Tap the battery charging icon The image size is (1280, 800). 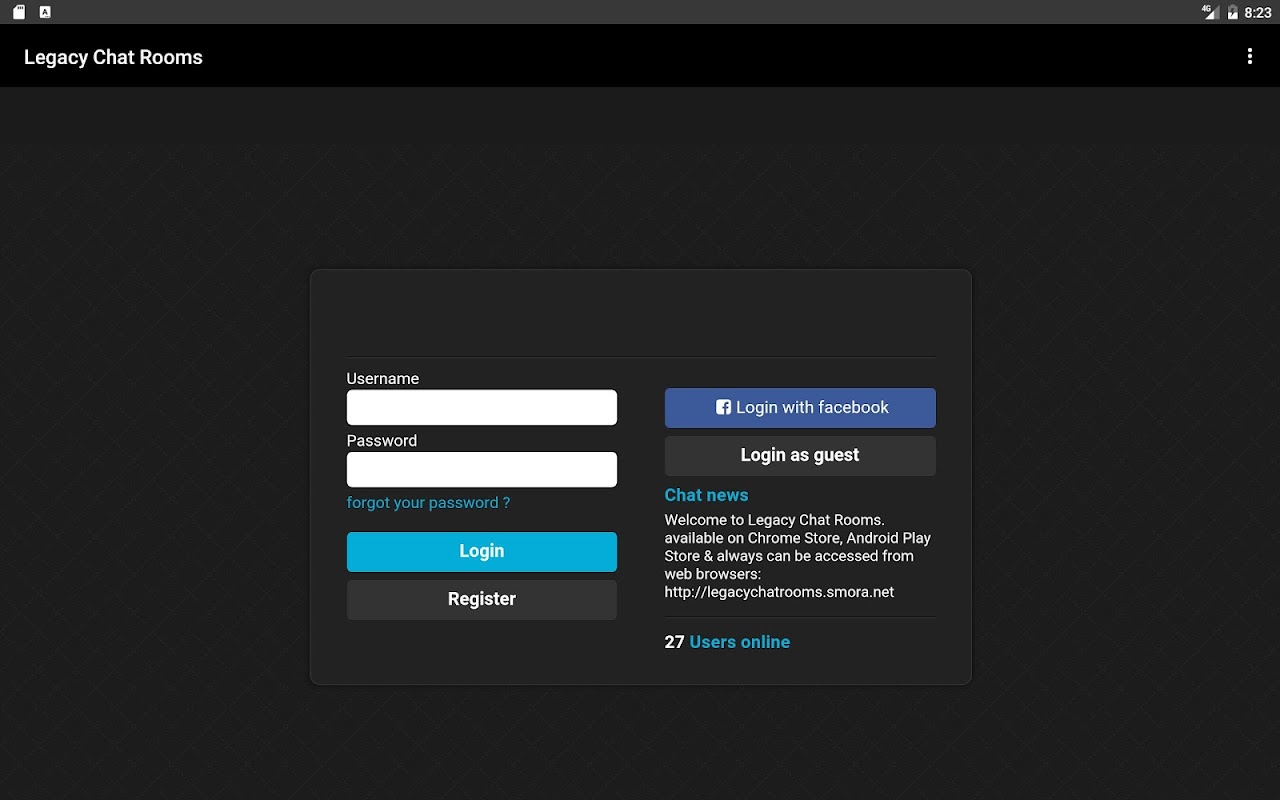pos(1232,12)
